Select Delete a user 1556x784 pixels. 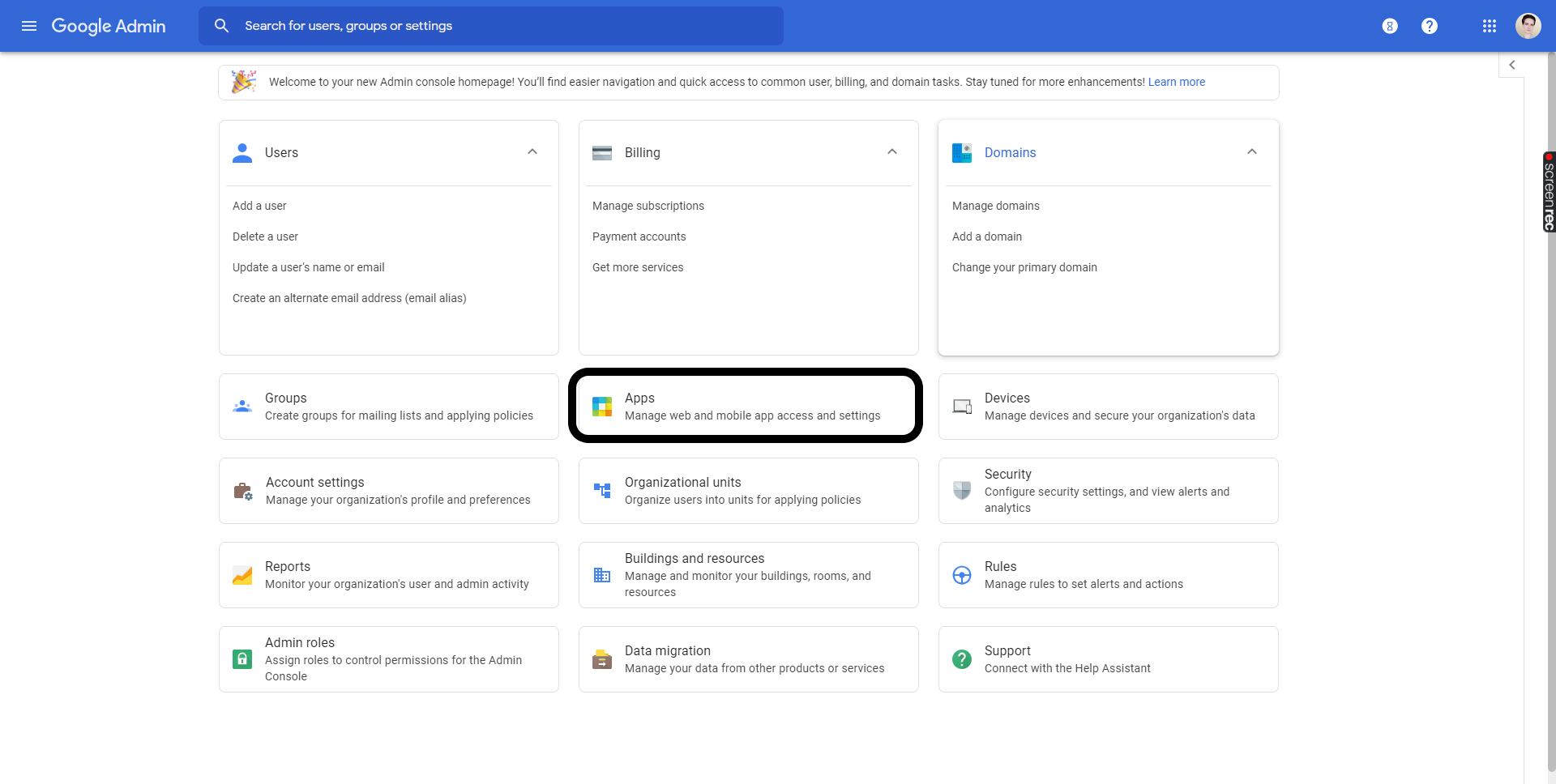[265, 236]
